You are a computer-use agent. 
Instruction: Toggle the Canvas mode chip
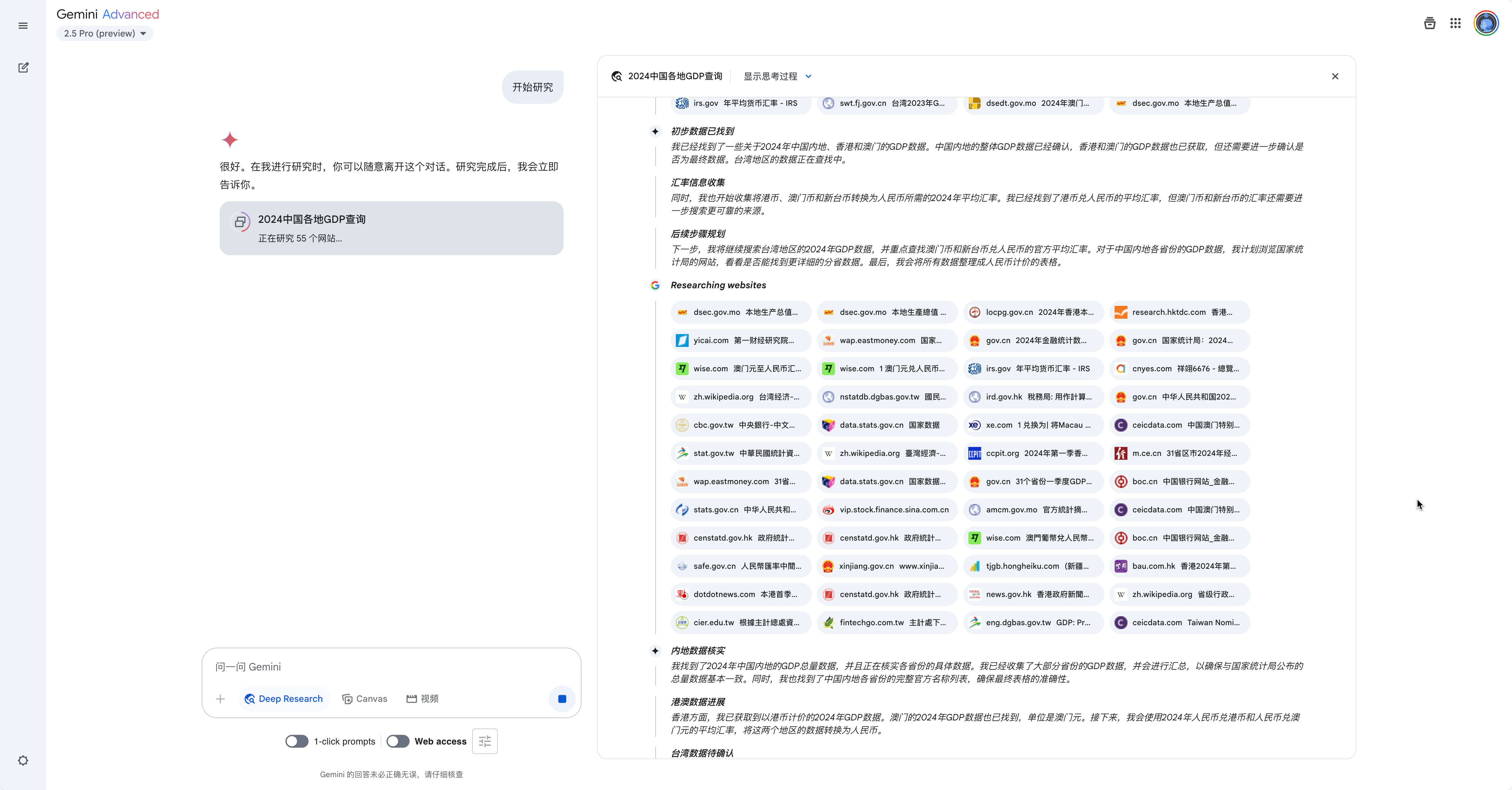click(x=364, y=698)
